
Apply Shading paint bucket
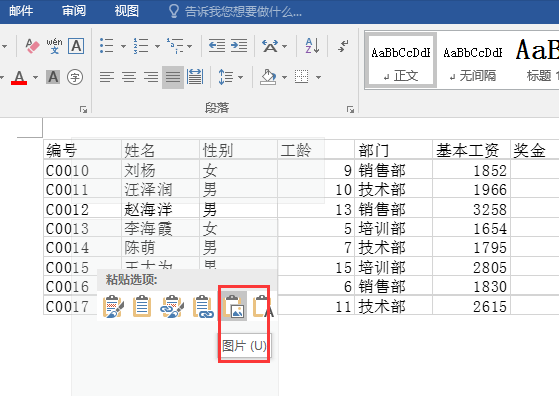click(268, 77)
